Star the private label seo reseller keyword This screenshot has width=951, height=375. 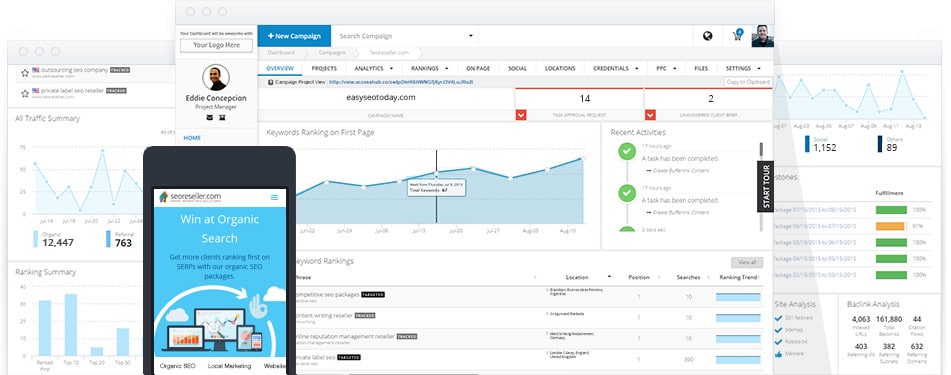[x=25, y=93]
